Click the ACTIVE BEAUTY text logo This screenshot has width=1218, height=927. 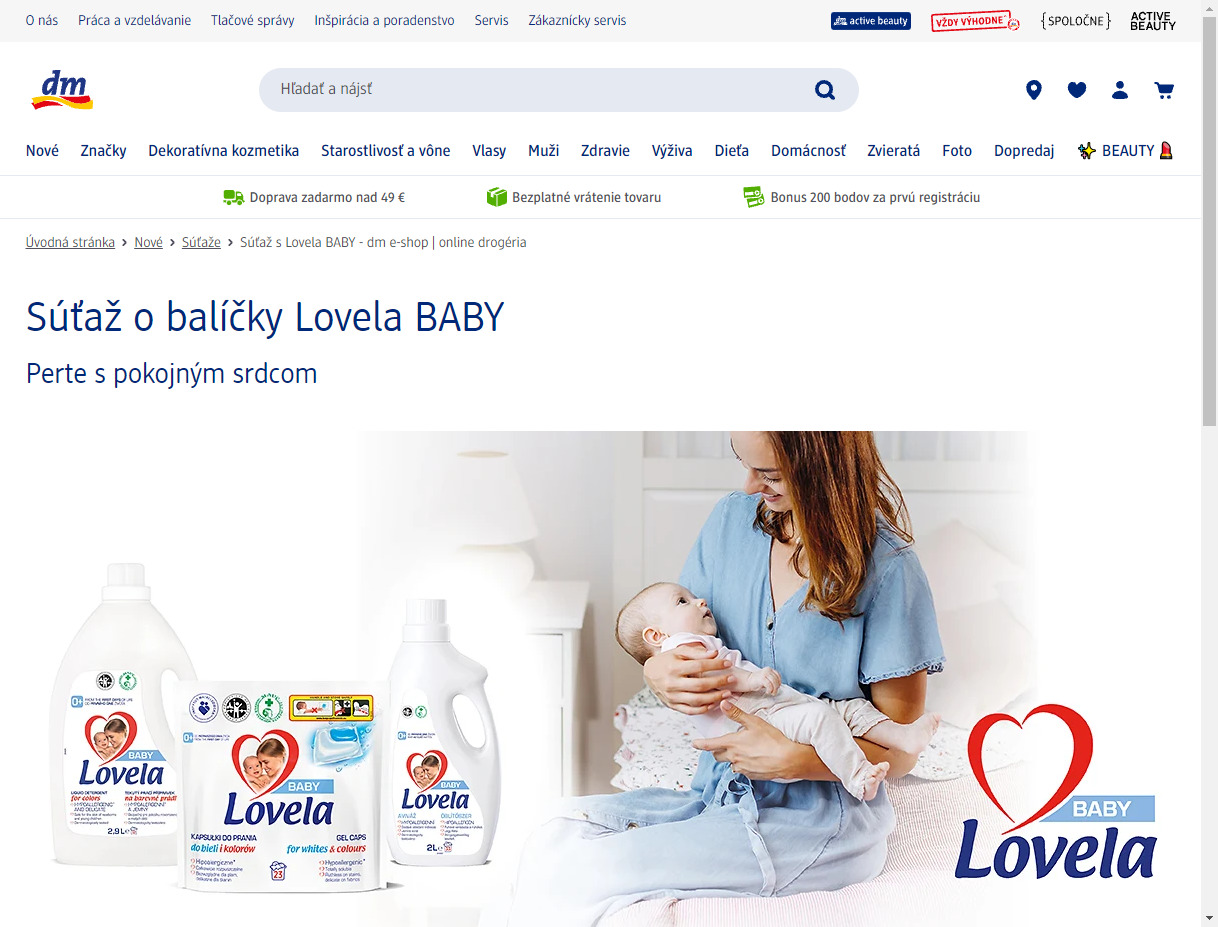point(1153,21)
